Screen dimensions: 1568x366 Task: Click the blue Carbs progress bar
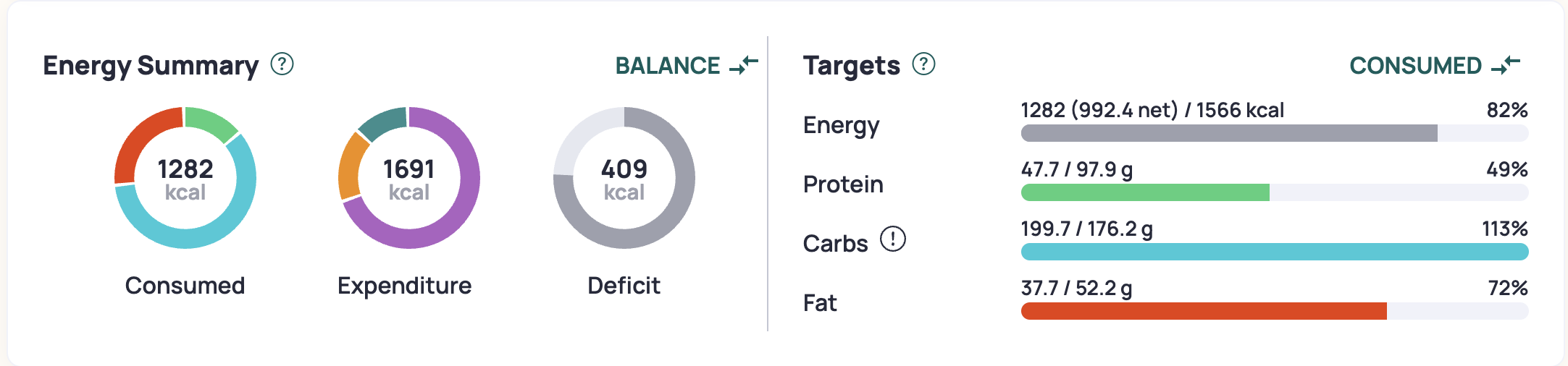tap(1275, 252)
